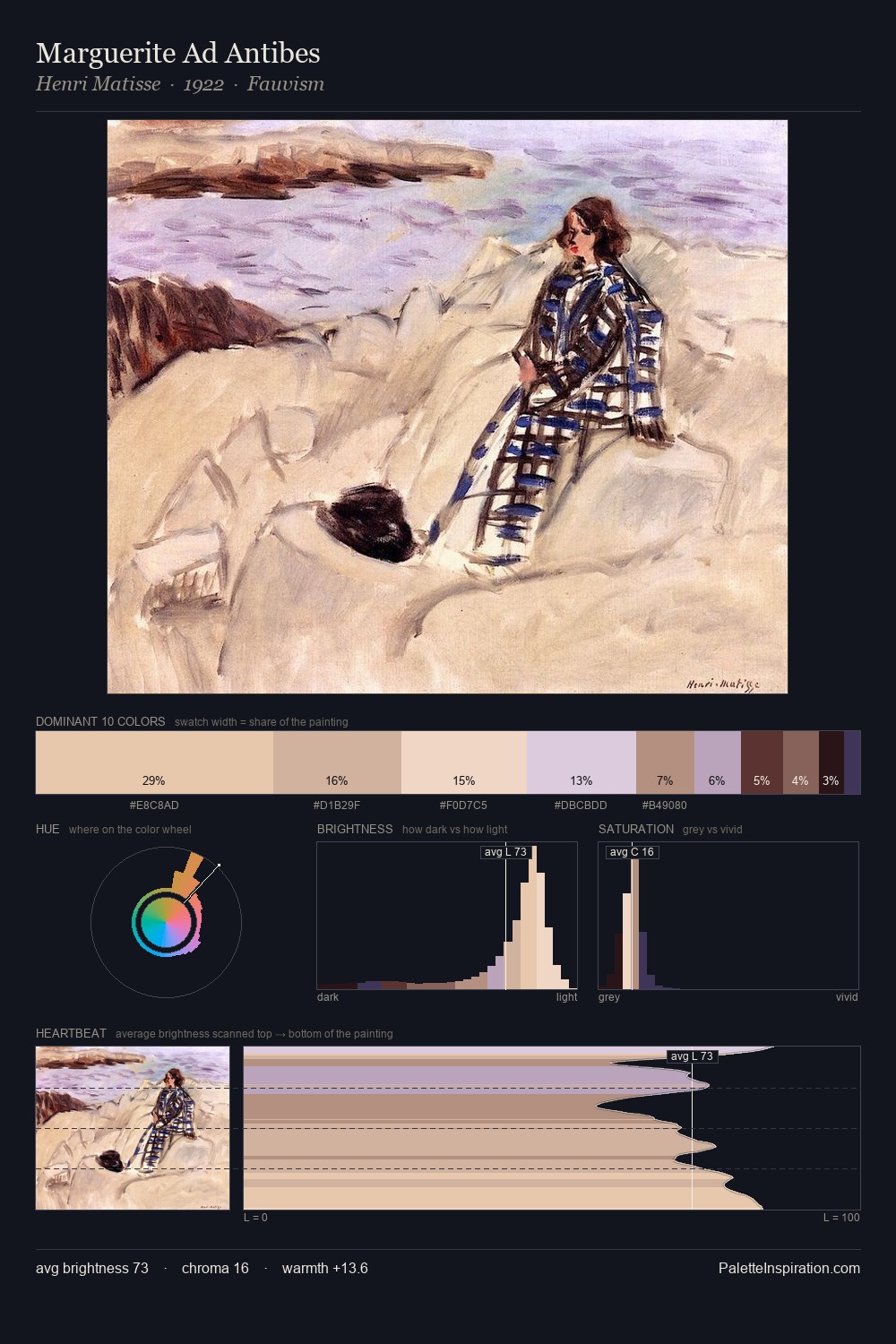Click the SATURATION section heading
Viewport: 896px width, 1344px height.
coord(636,829)
